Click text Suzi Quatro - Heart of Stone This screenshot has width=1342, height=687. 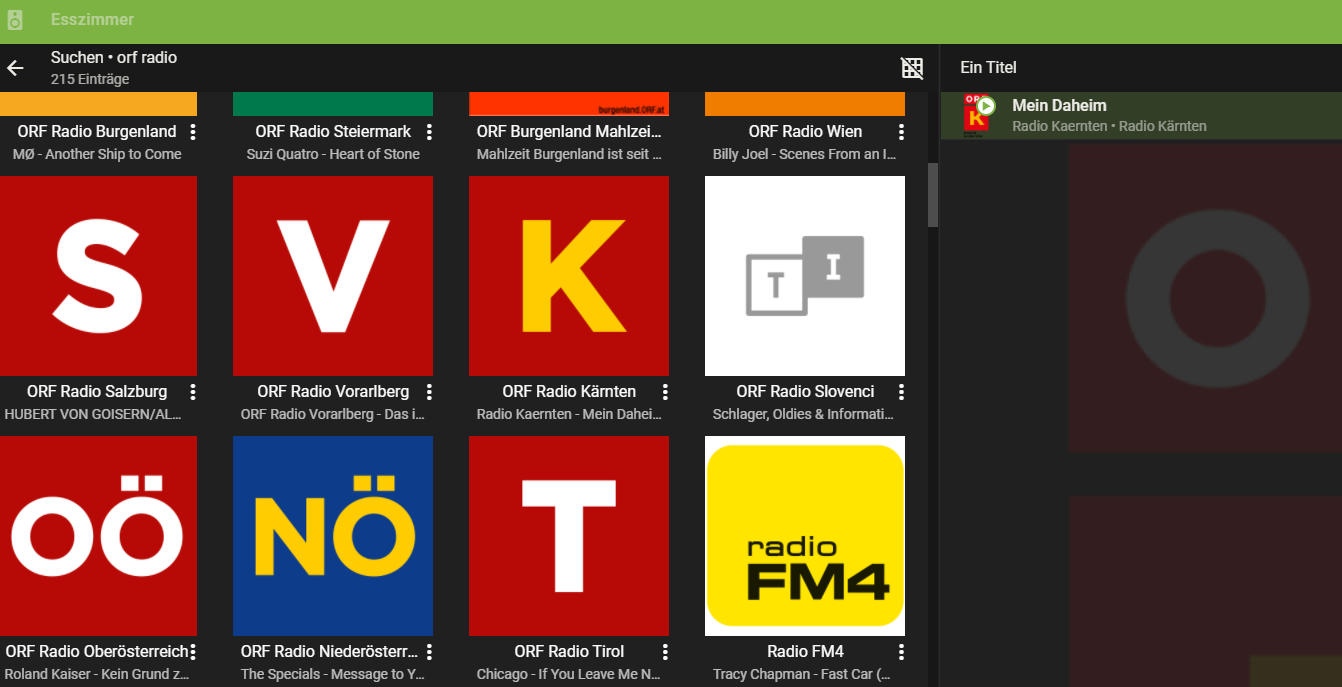(333, 154)
